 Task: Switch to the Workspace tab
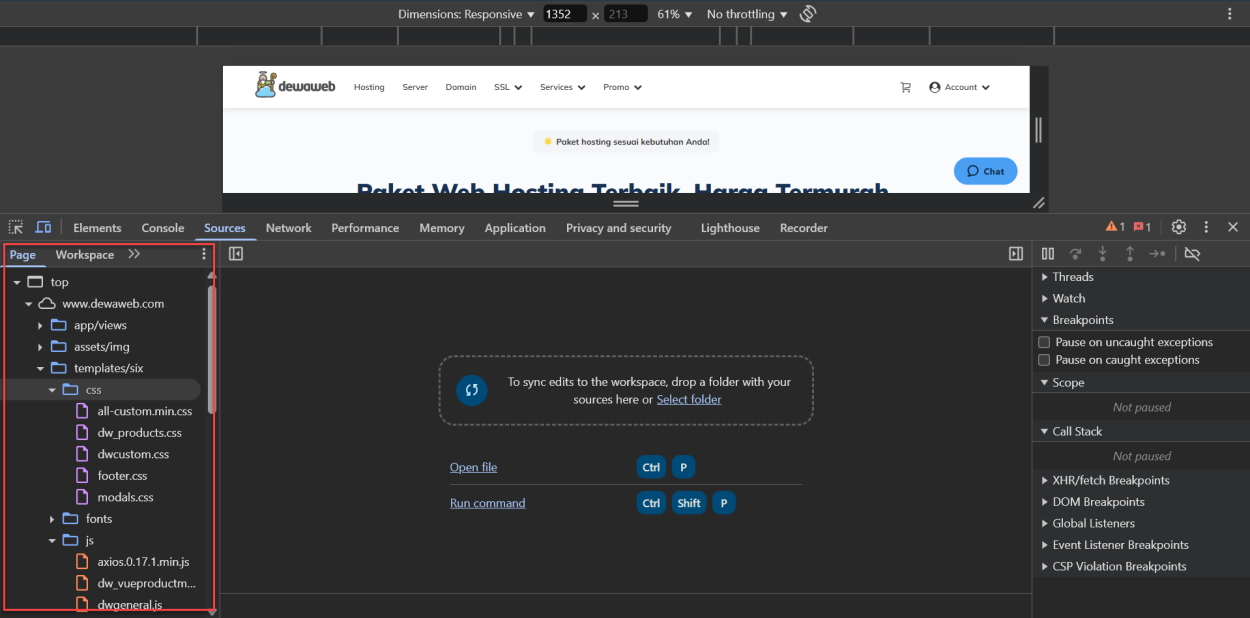click(84, 255)
